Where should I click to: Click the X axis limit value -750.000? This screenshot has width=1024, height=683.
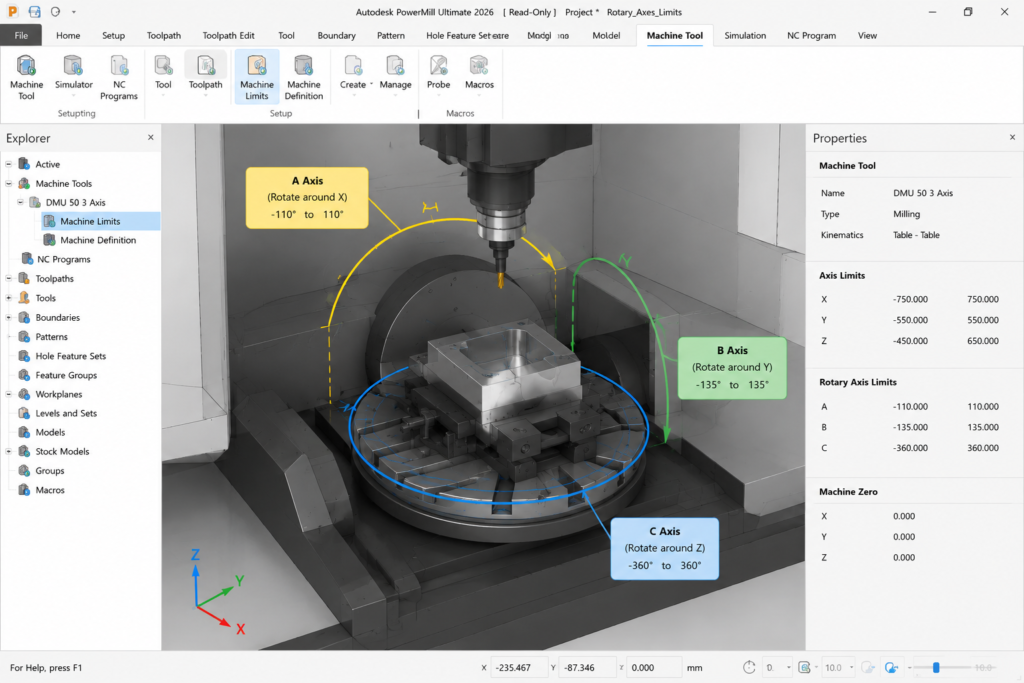point(910,299)
